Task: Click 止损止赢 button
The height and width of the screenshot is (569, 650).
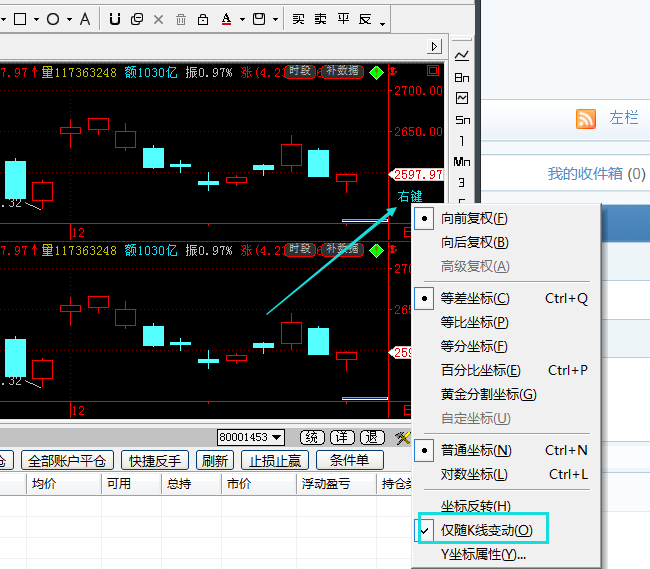Action: pos(275,460)
